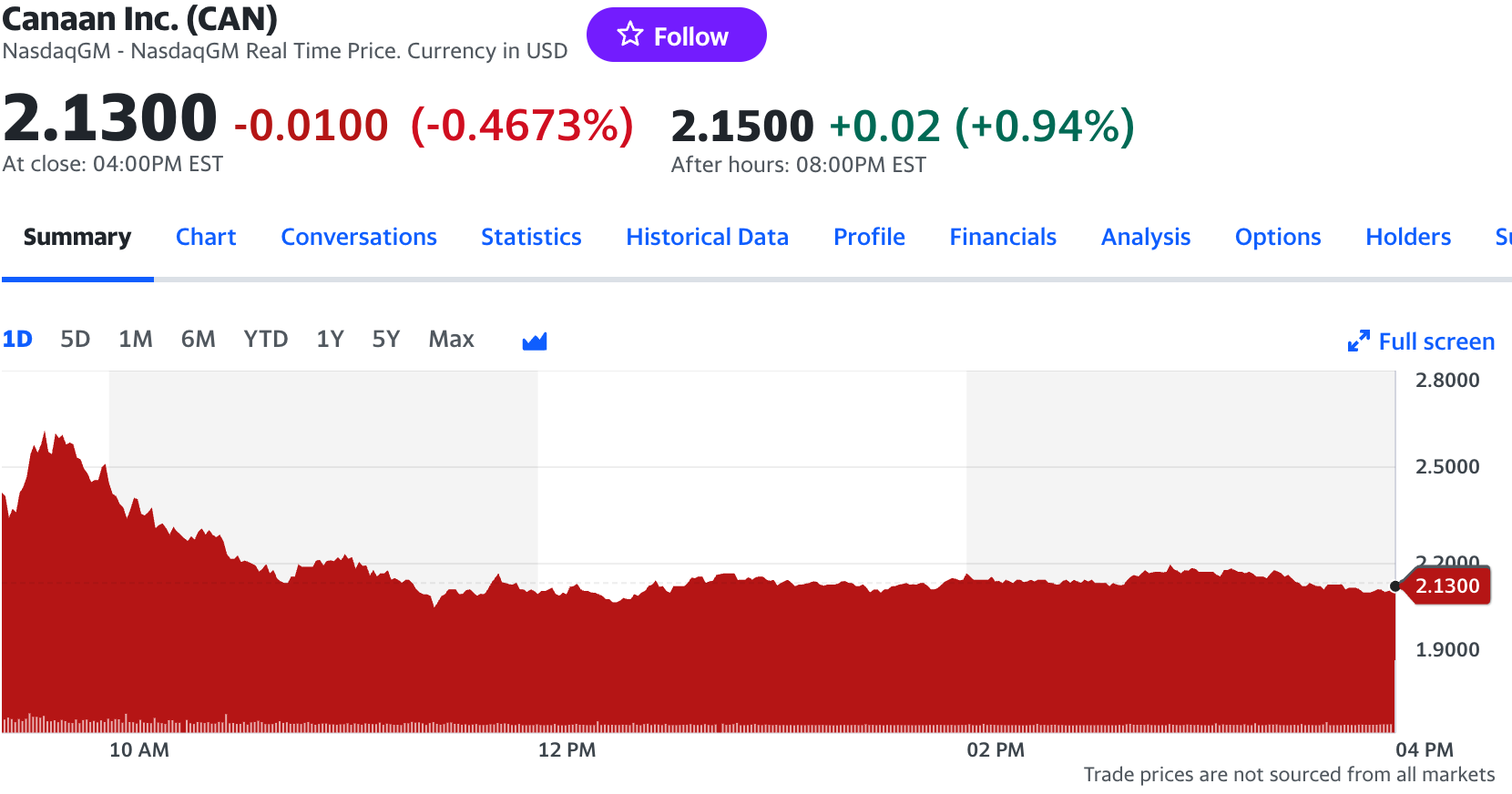Click the 10 AM axis label

[139, 749]
